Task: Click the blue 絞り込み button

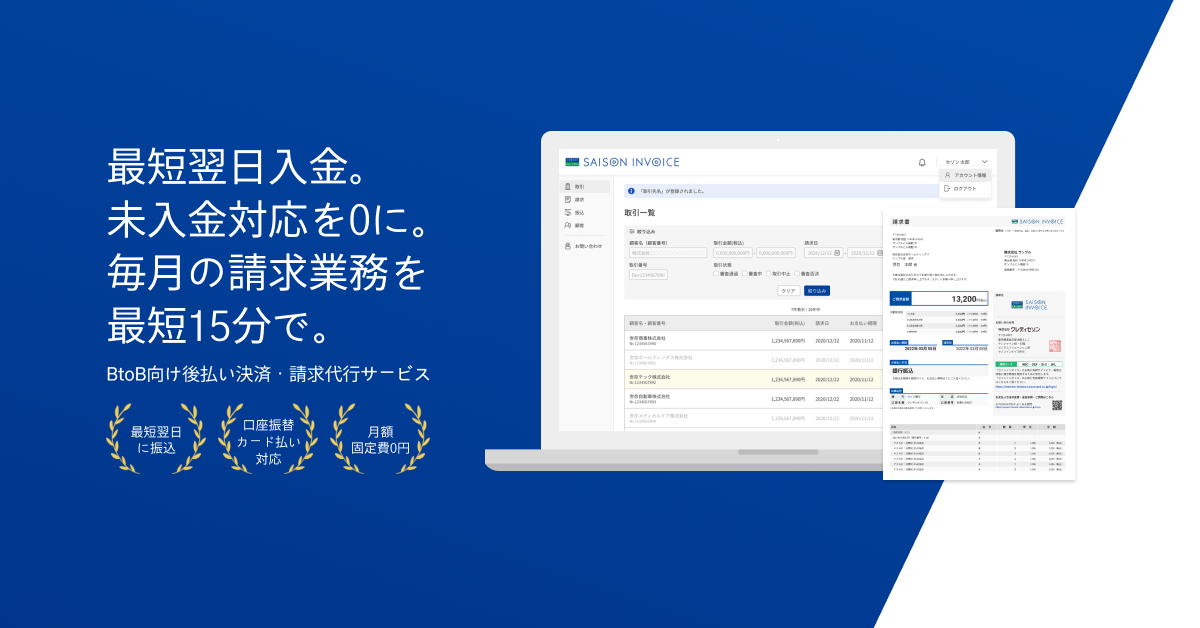Action: tap(817, 291)
